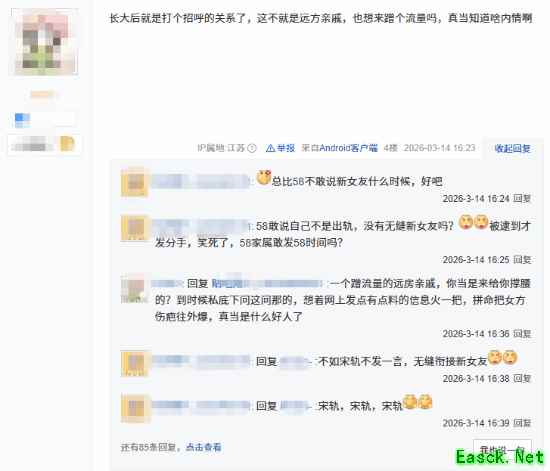
Task: Reply to the 16:38 comment
Action: [522, 378]
